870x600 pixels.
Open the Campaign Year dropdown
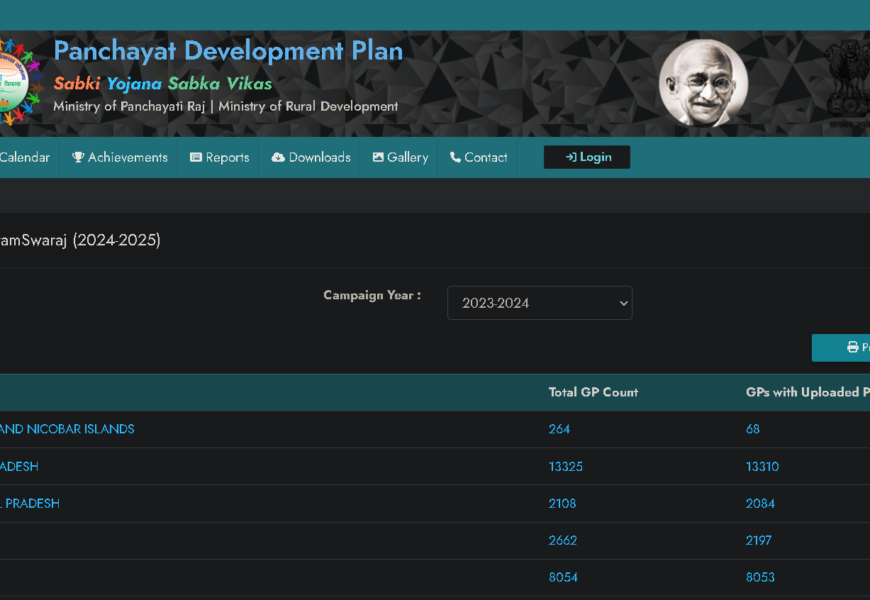pos(540,303)
